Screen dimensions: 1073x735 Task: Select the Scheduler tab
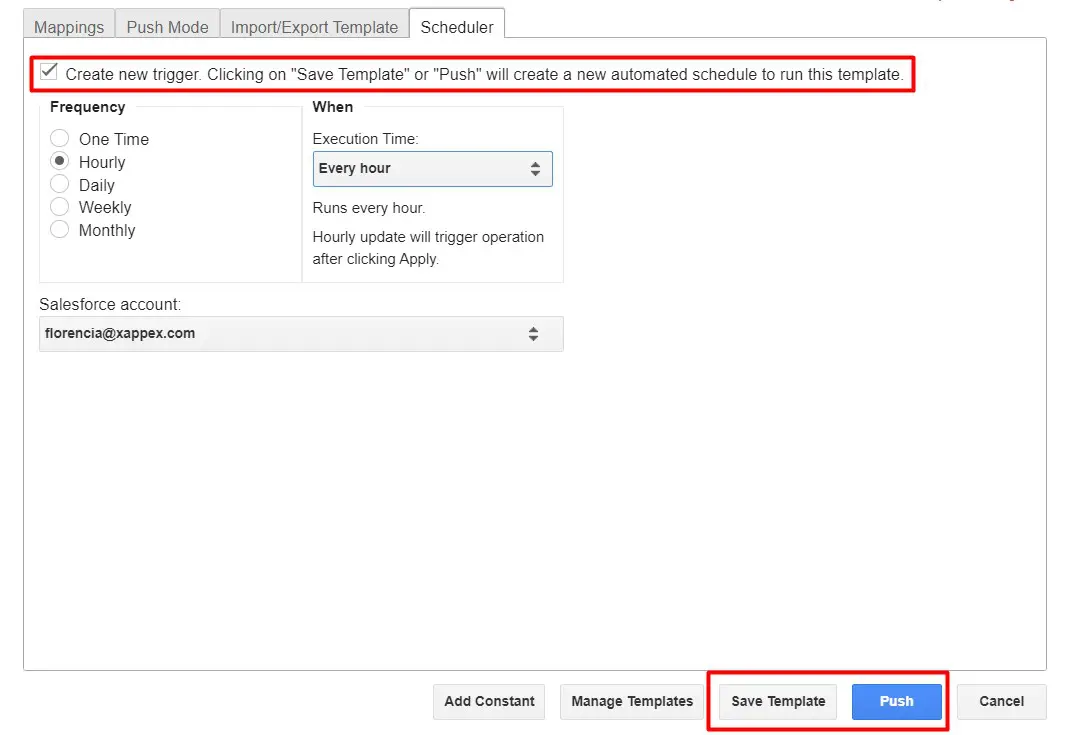[x=456, y=27]
